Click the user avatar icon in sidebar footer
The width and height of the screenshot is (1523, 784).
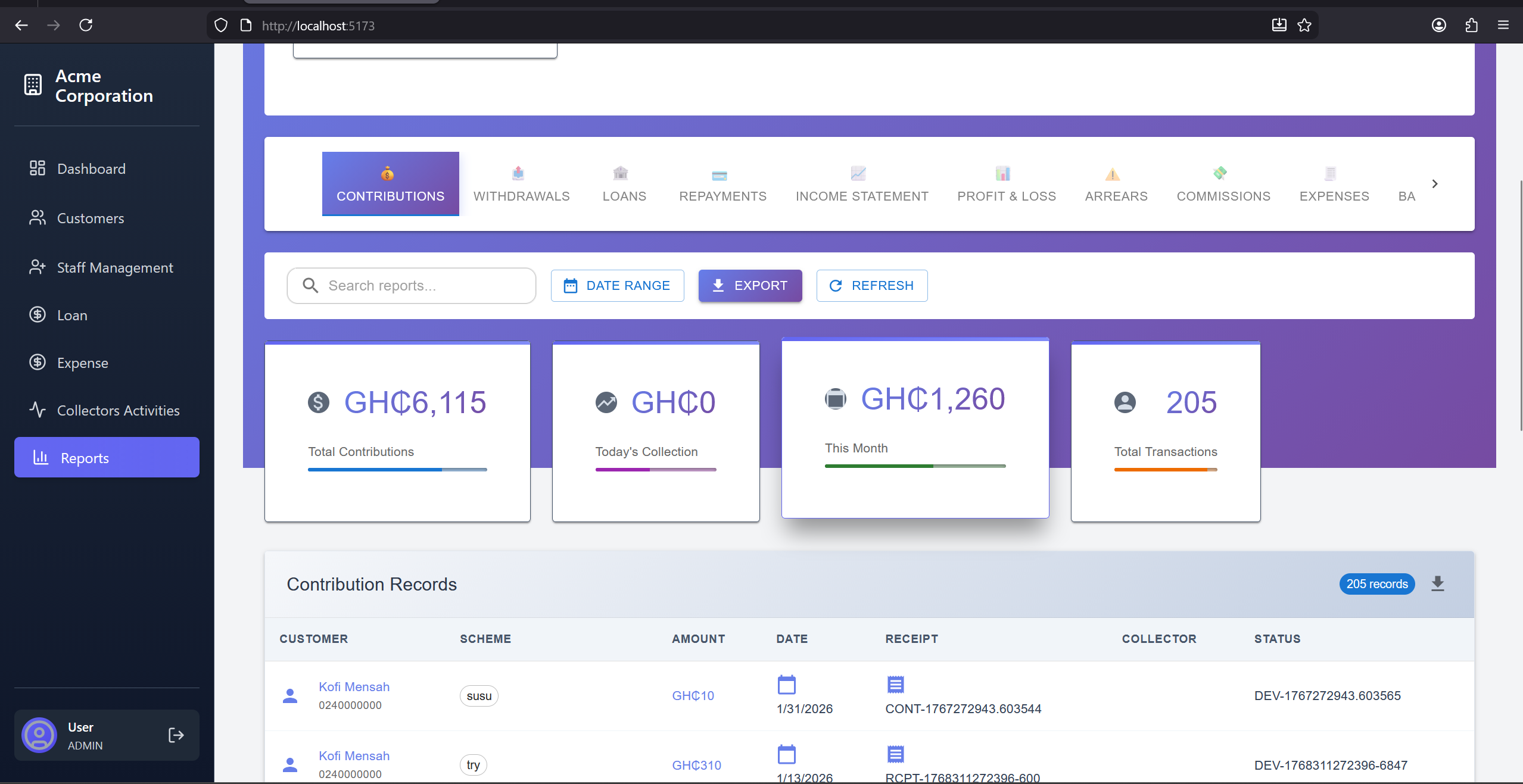pyautogui.click(x=39, y=735)
